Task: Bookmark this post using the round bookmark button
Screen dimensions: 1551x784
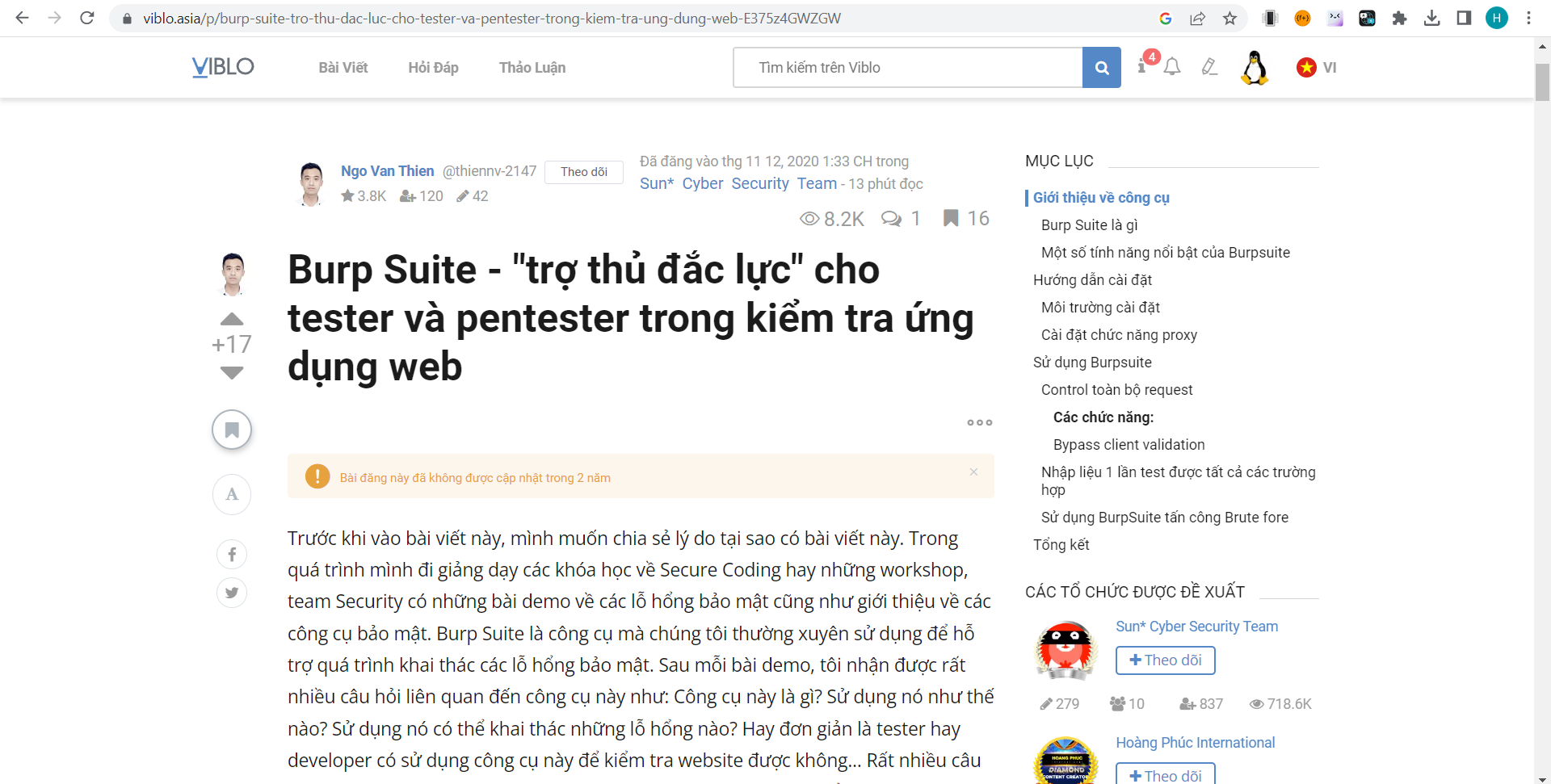Action: [x=232, y=430]
